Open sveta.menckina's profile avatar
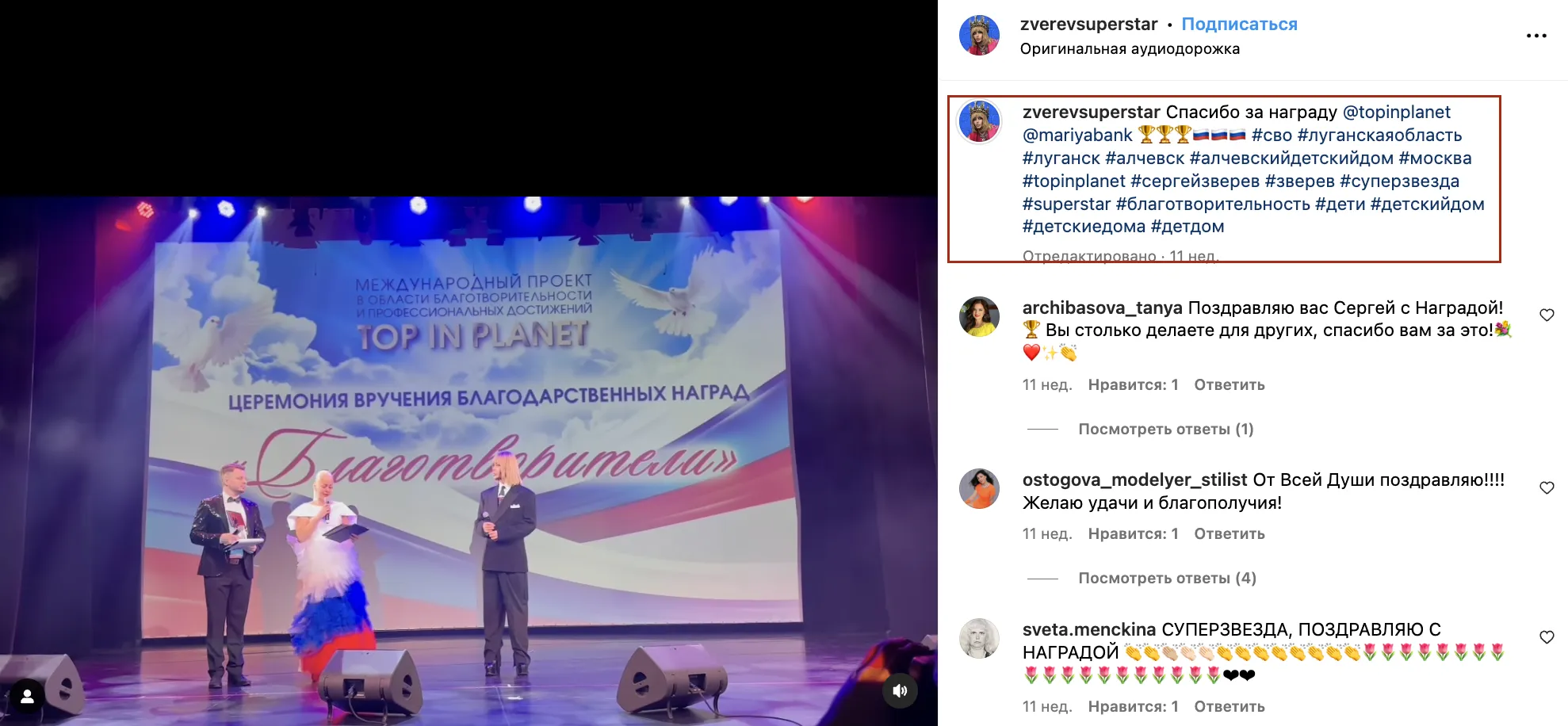1568x726 pixels. [979, 638]
